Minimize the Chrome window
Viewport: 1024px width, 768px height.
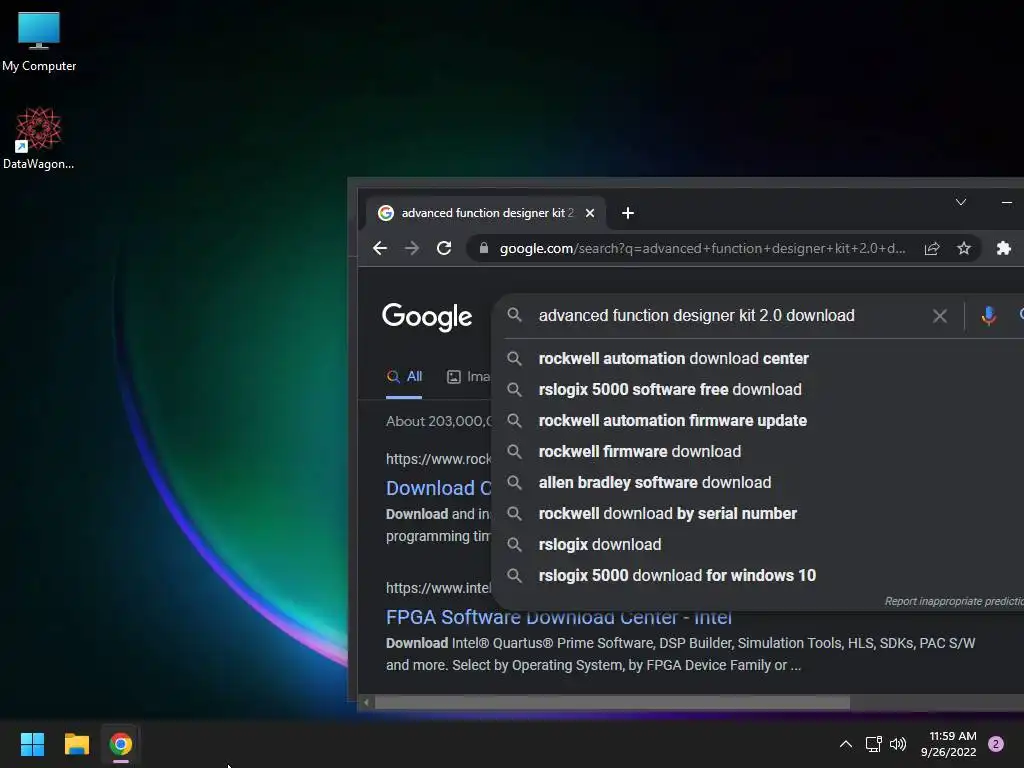1007,202
